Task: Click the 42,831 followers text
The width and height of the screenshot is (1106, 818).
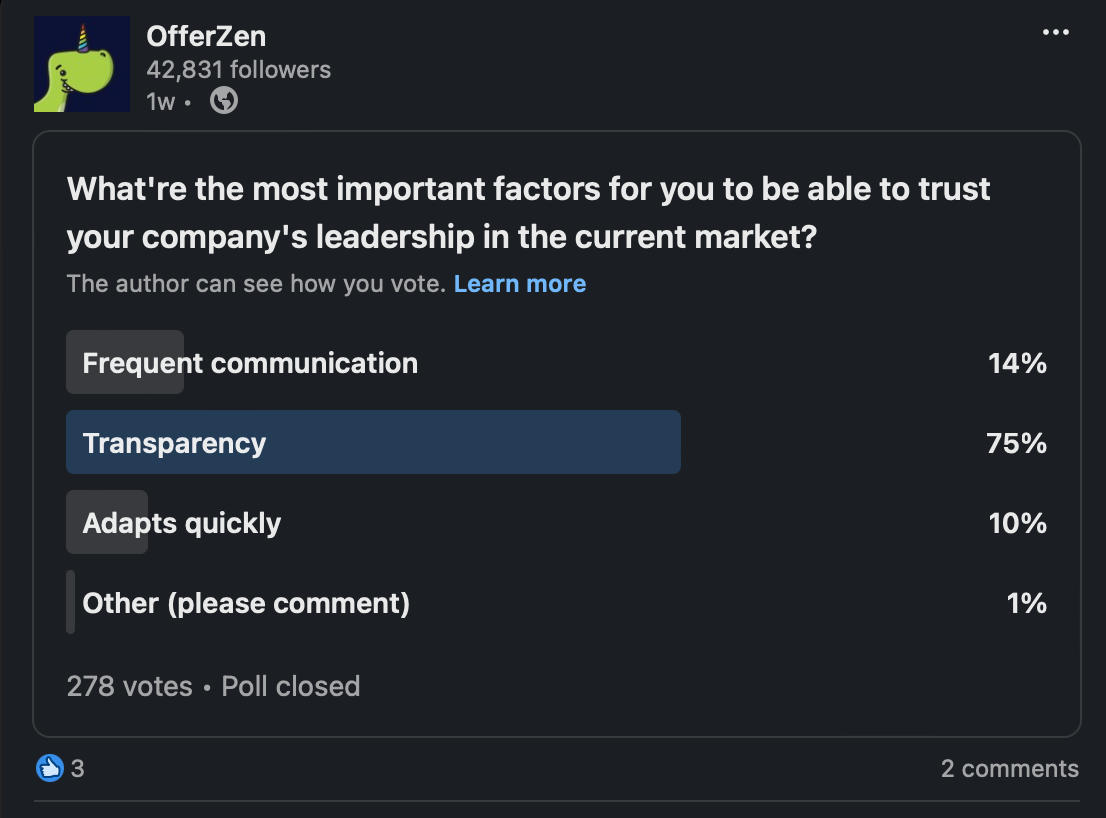Action: [x=238, y=70]
